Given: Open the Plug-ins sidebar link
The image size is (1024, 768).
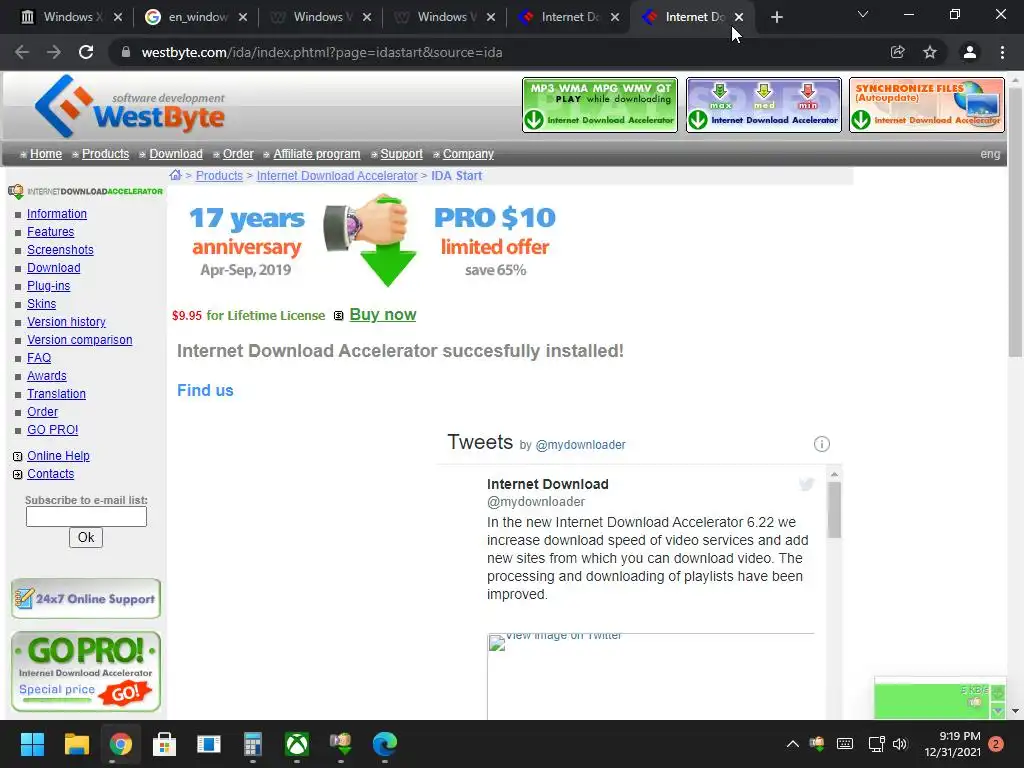Looking at the screenshot, I should [48, 286].
